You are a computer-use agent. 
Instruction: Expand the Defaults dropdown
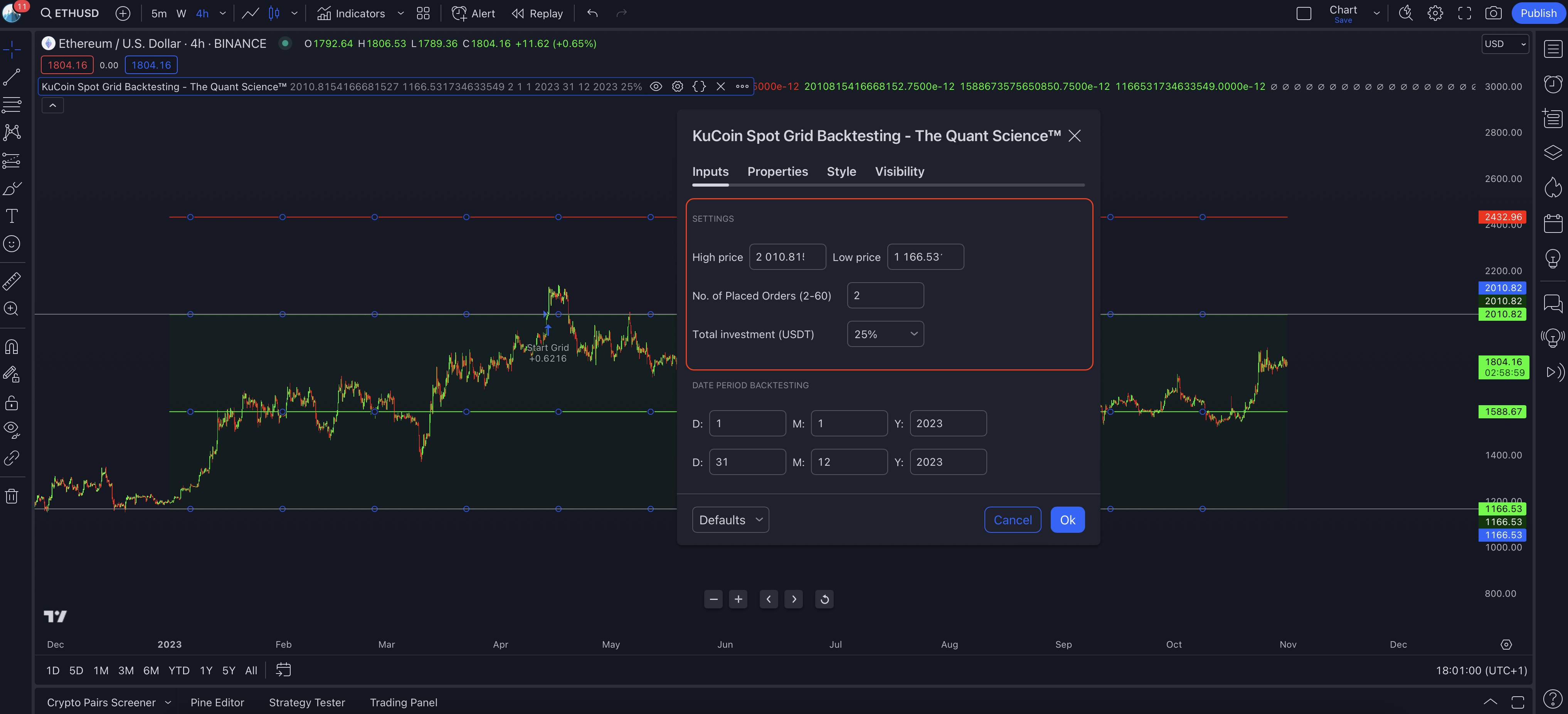(x=730, y=520)
